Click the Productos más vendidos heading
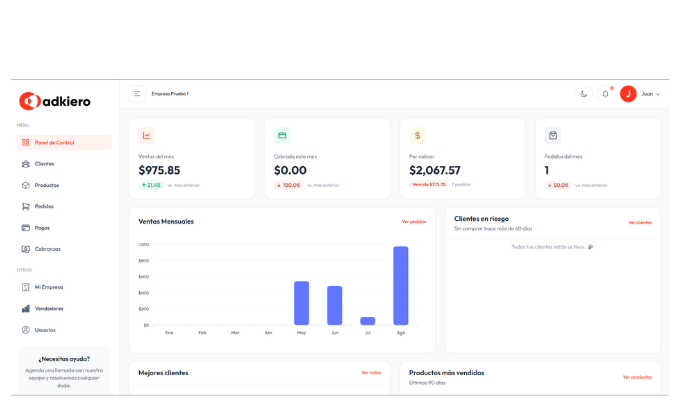The image size is (680, 400). [446, 373]
